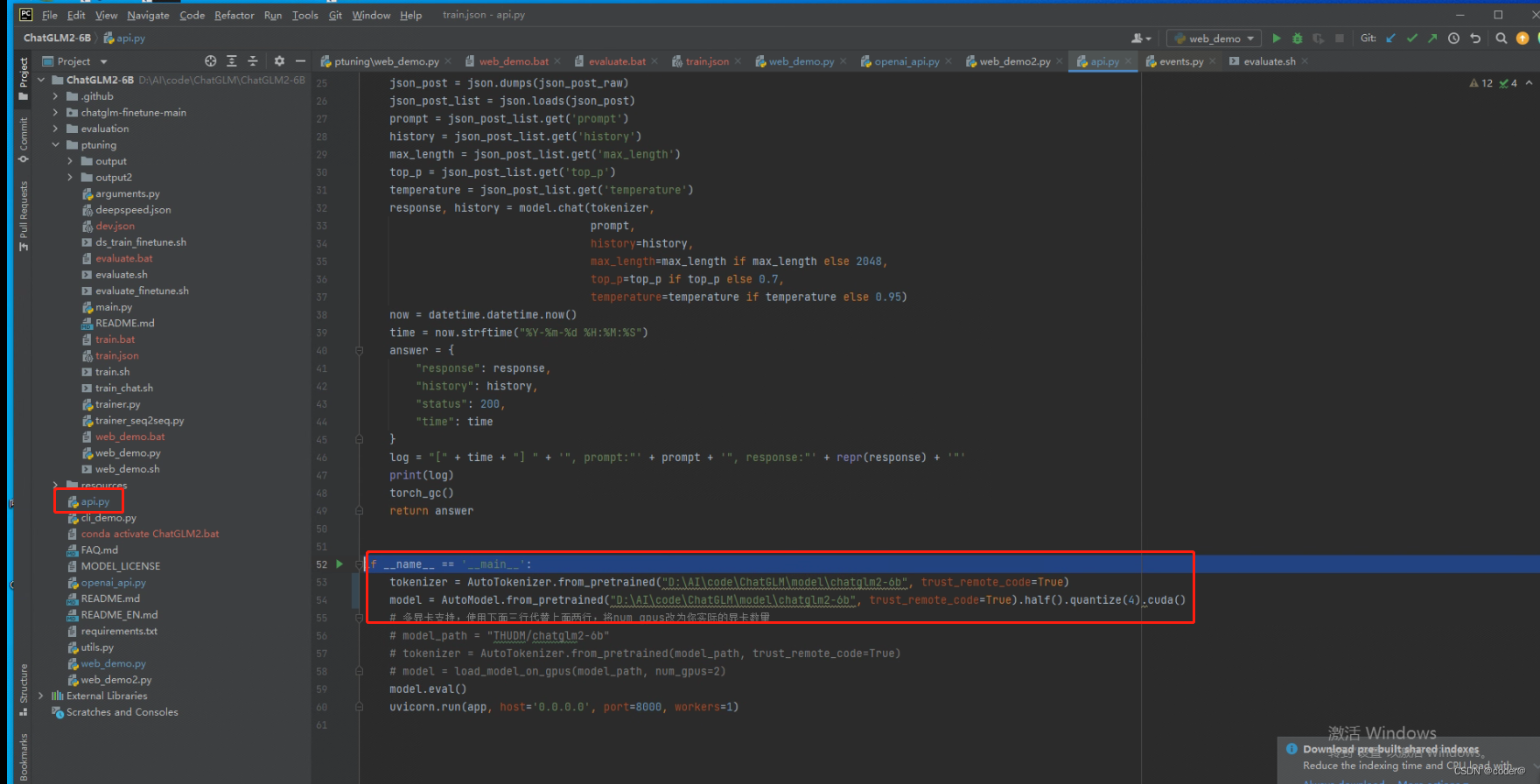1540x784 pixels.
Task: Select cli_demo.py in the project tree
Action: pos(108,518)
